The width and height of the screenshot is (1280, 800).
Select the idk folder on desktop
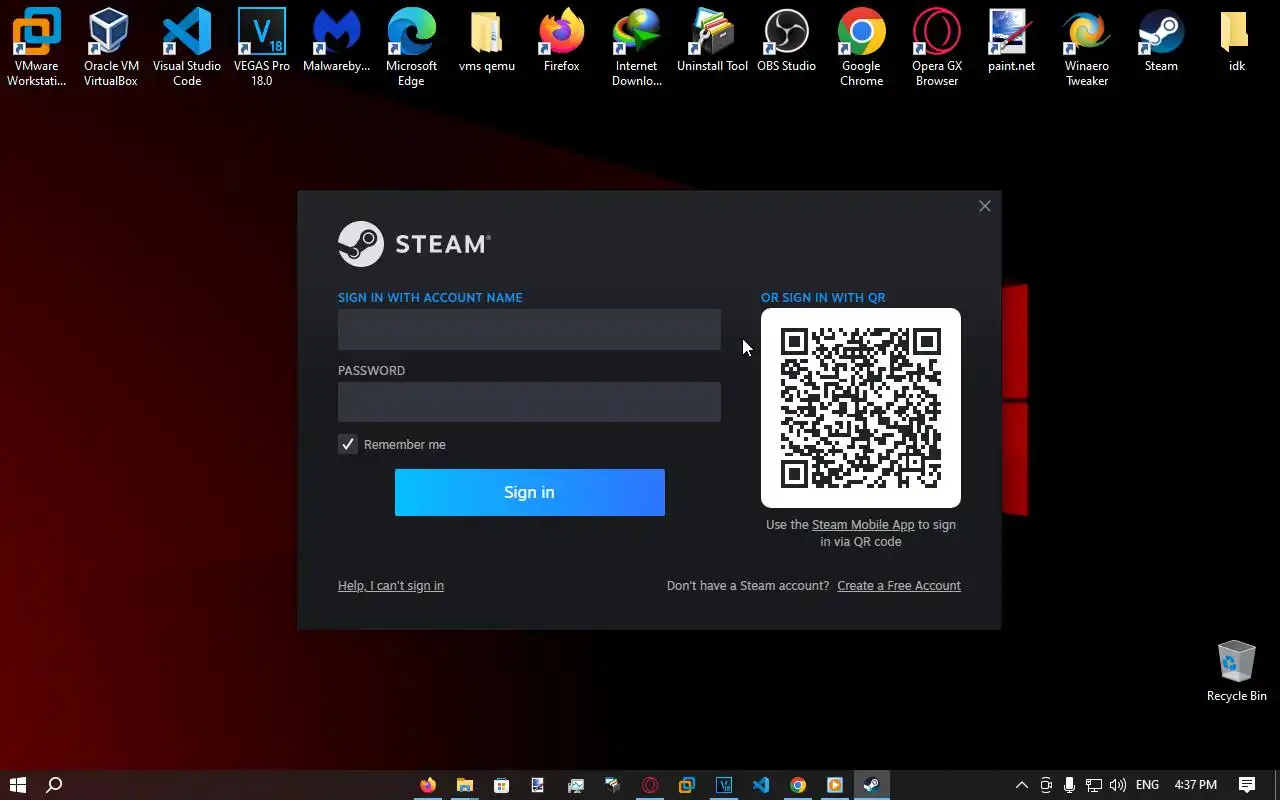[1236, 40]
